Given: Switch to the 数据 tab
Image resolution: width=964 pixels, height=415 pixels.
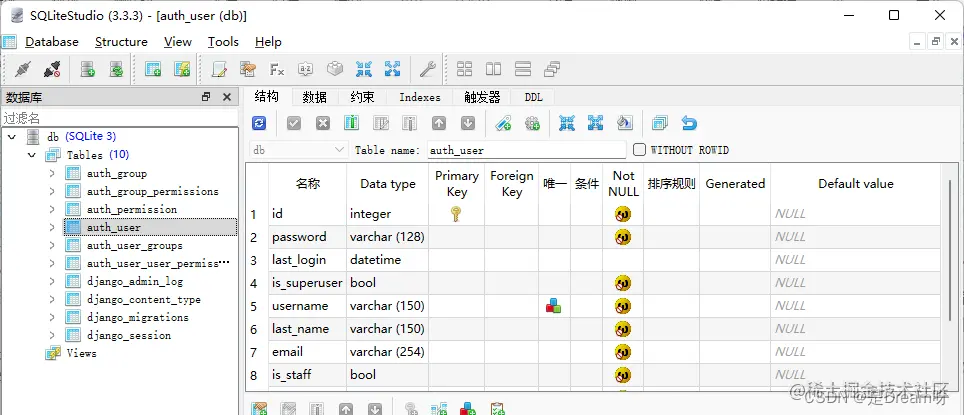Looking at the screenshot, I should coord(315,97).
